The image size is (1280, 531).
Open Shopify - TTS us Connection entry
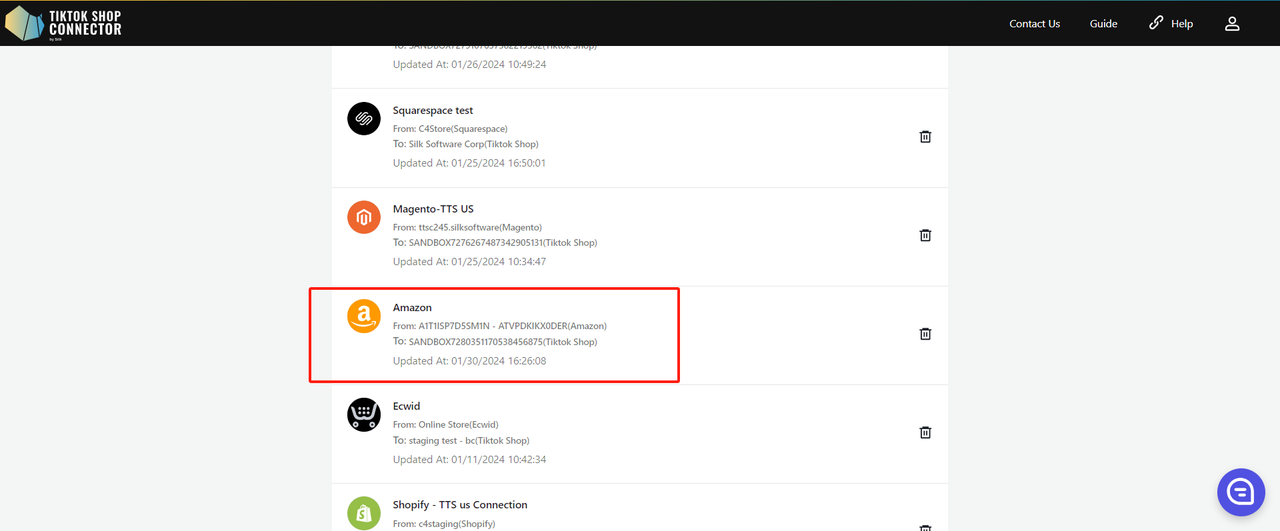(x=460, y=505)
